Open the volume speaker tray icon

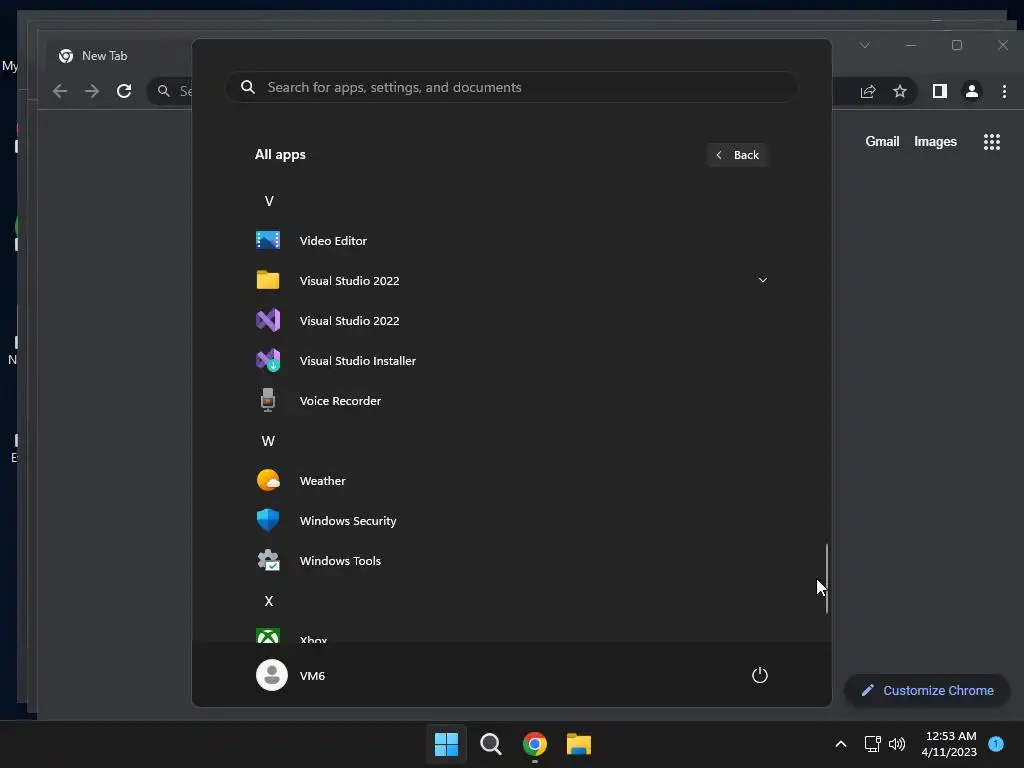pos(897,744)
